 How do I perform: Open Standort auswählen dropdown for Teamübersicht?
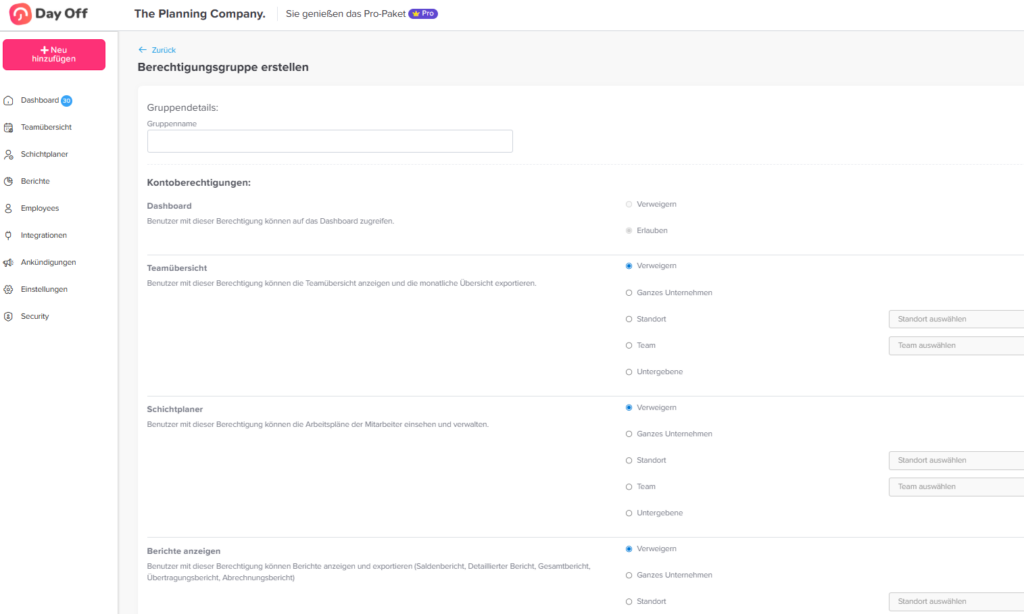pyautogui.click(x=955, y=320)
